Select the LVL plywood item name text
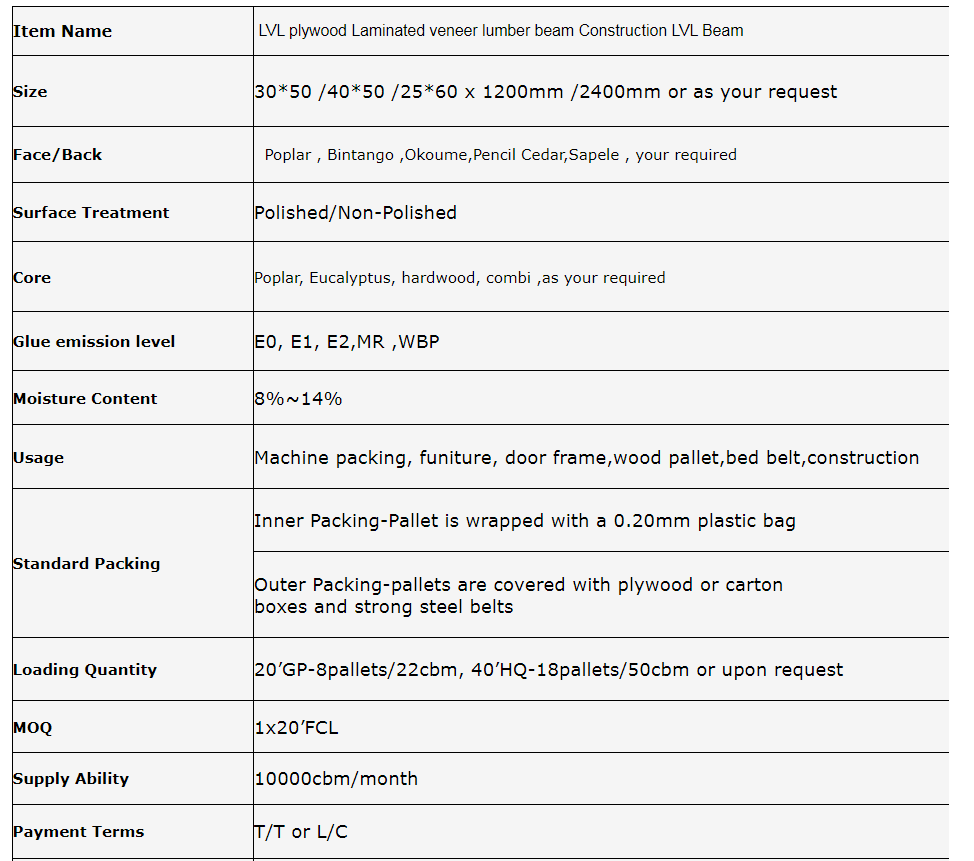Screen dimensions: 974x861 coord(500,31)
